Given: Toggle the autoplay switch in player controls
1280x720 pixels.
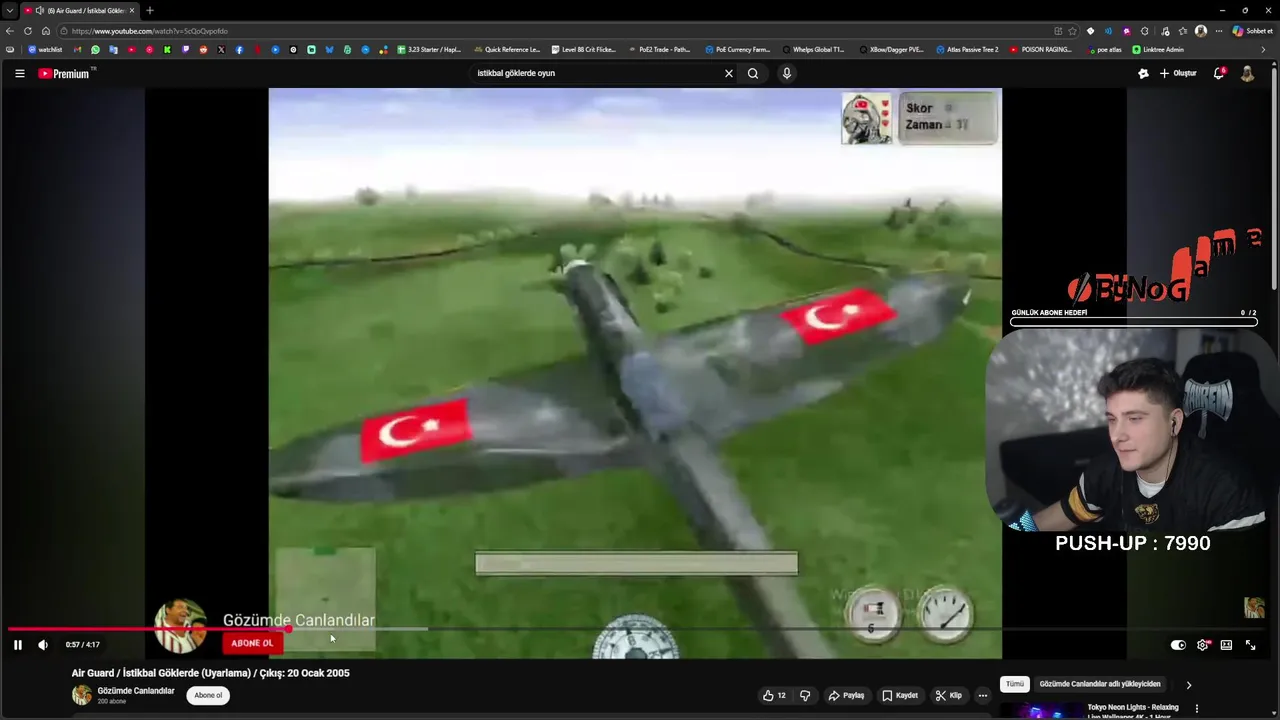Looking at the screenshot, I should point(1178,645).
